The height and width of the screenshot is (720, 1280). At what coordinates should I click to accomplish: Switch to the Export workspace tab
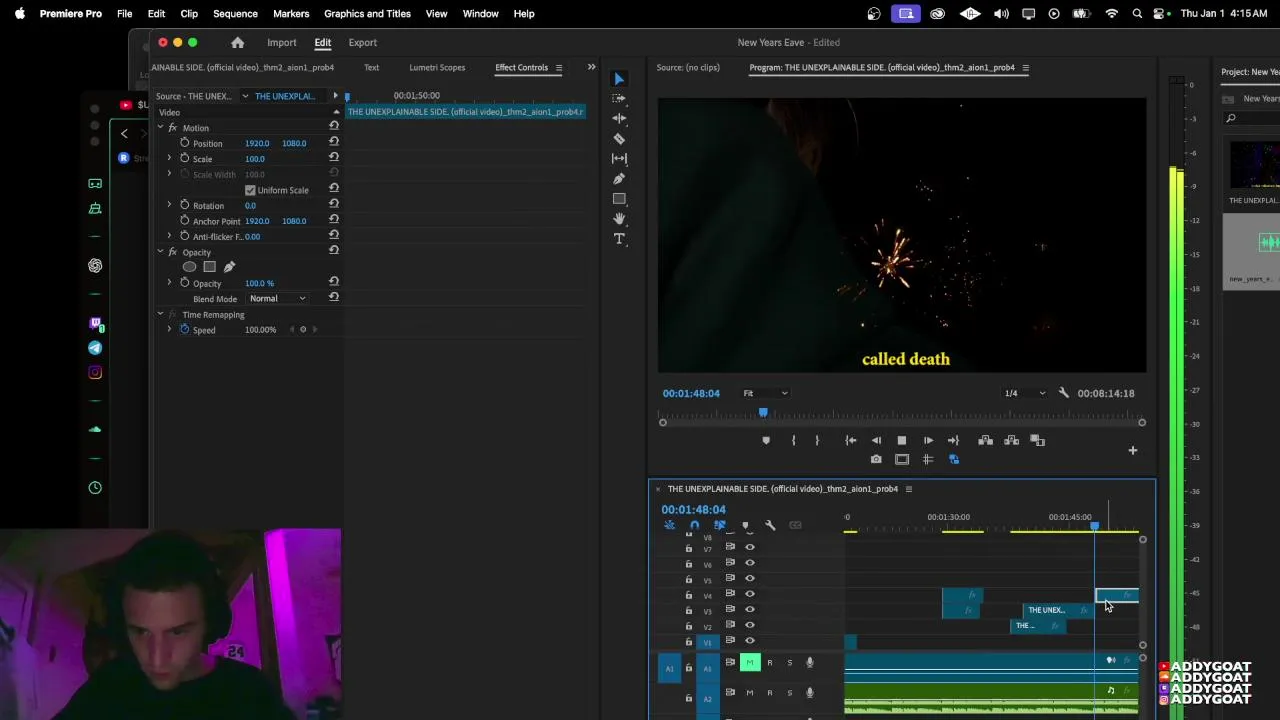point(362,43)
